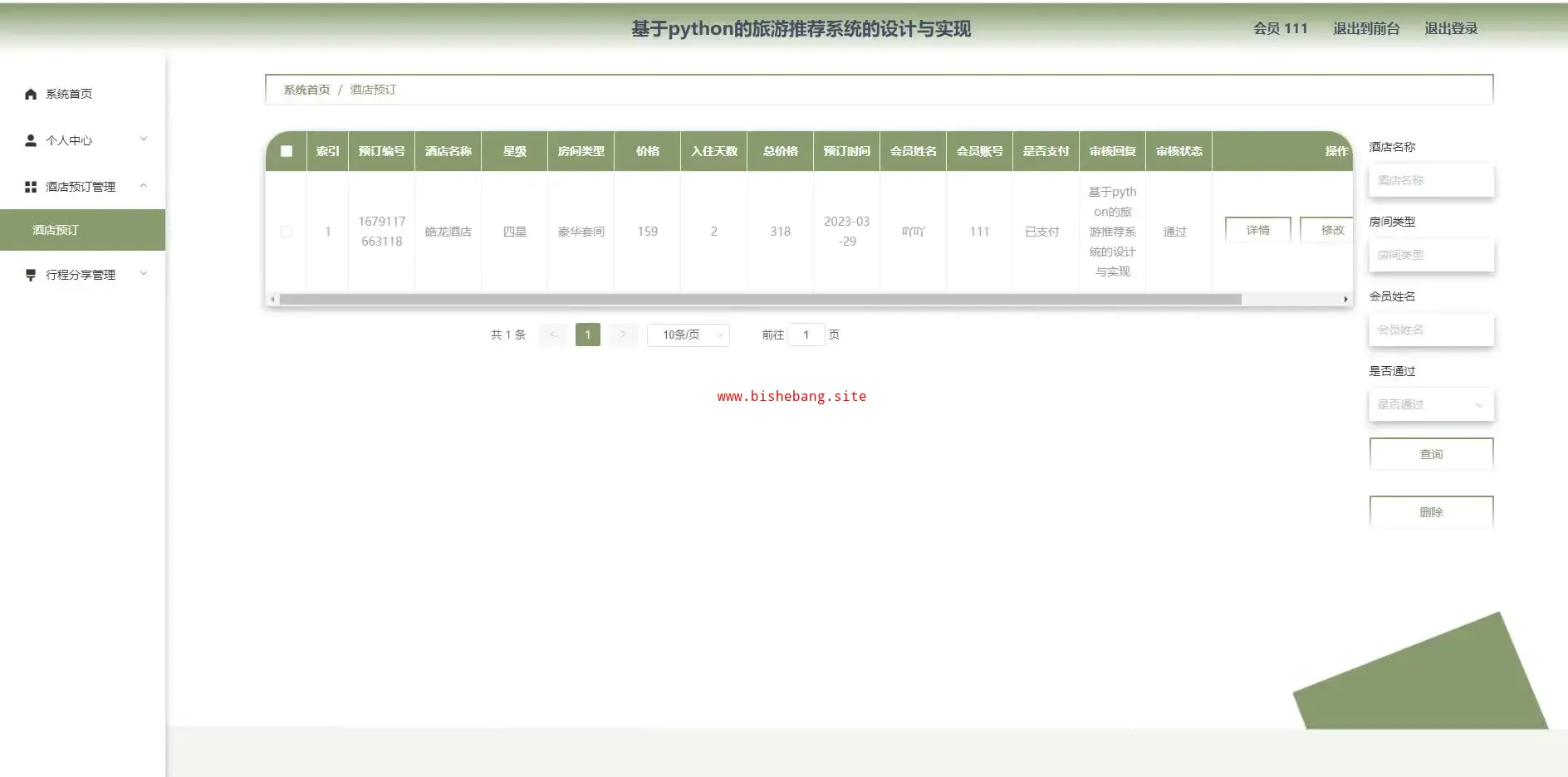Click the next page arrow in pagination
The image size is (1568, 777).
[622, 335]
